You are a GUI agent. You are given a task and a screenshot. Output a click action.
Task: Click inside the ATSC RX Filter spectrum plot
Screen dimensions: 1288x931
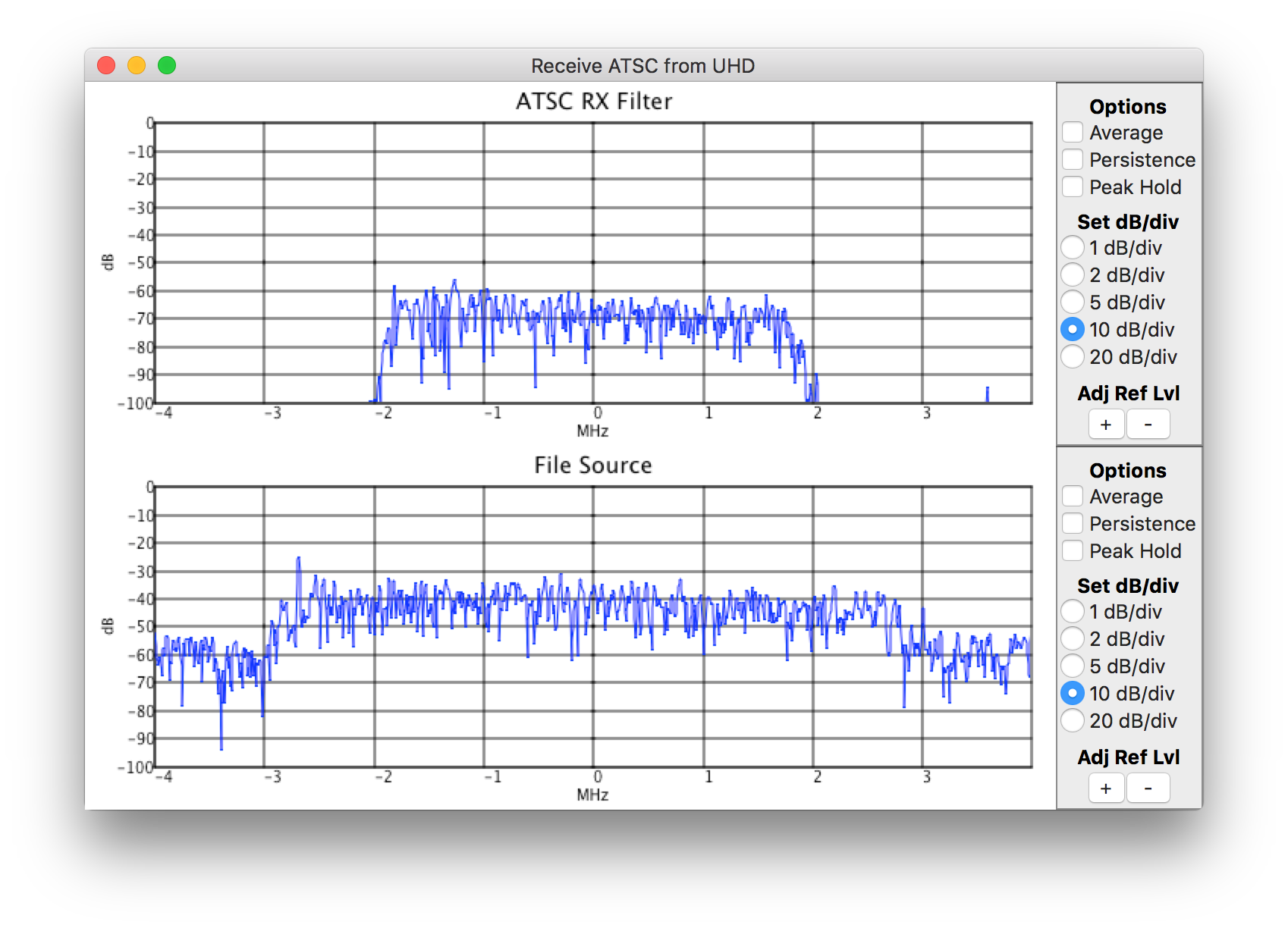tap(593, 262)
